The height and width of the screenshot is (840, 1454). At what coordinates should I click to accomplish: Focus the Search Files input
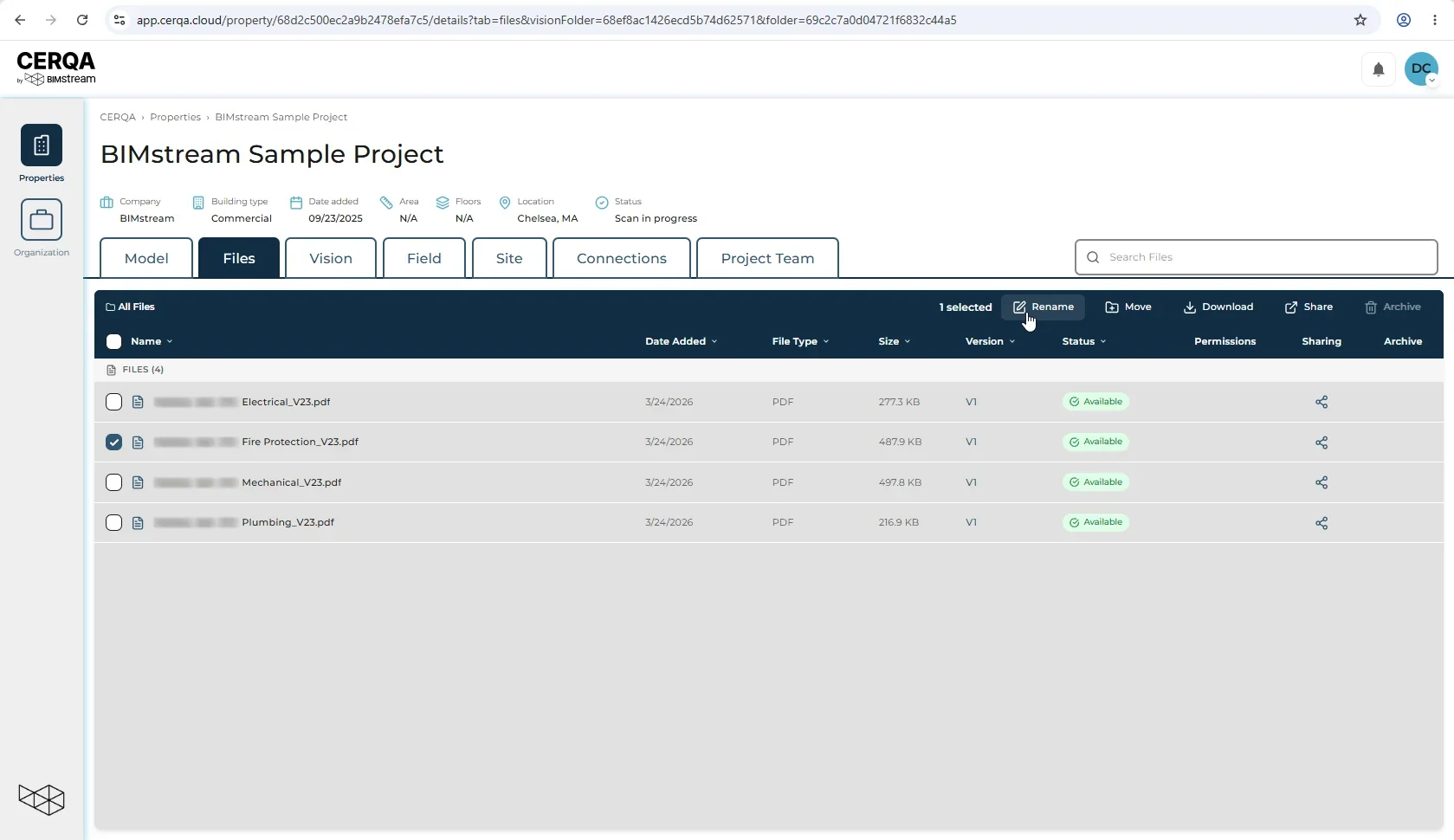click(1256, 257)
